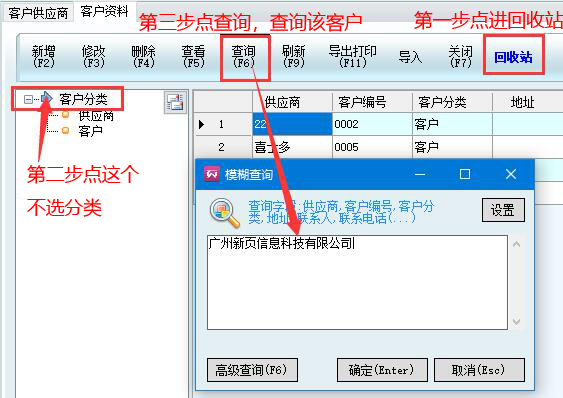Open 高级查询(F6) advanced search
Screen dimensions: 563x398
point(252,370)
